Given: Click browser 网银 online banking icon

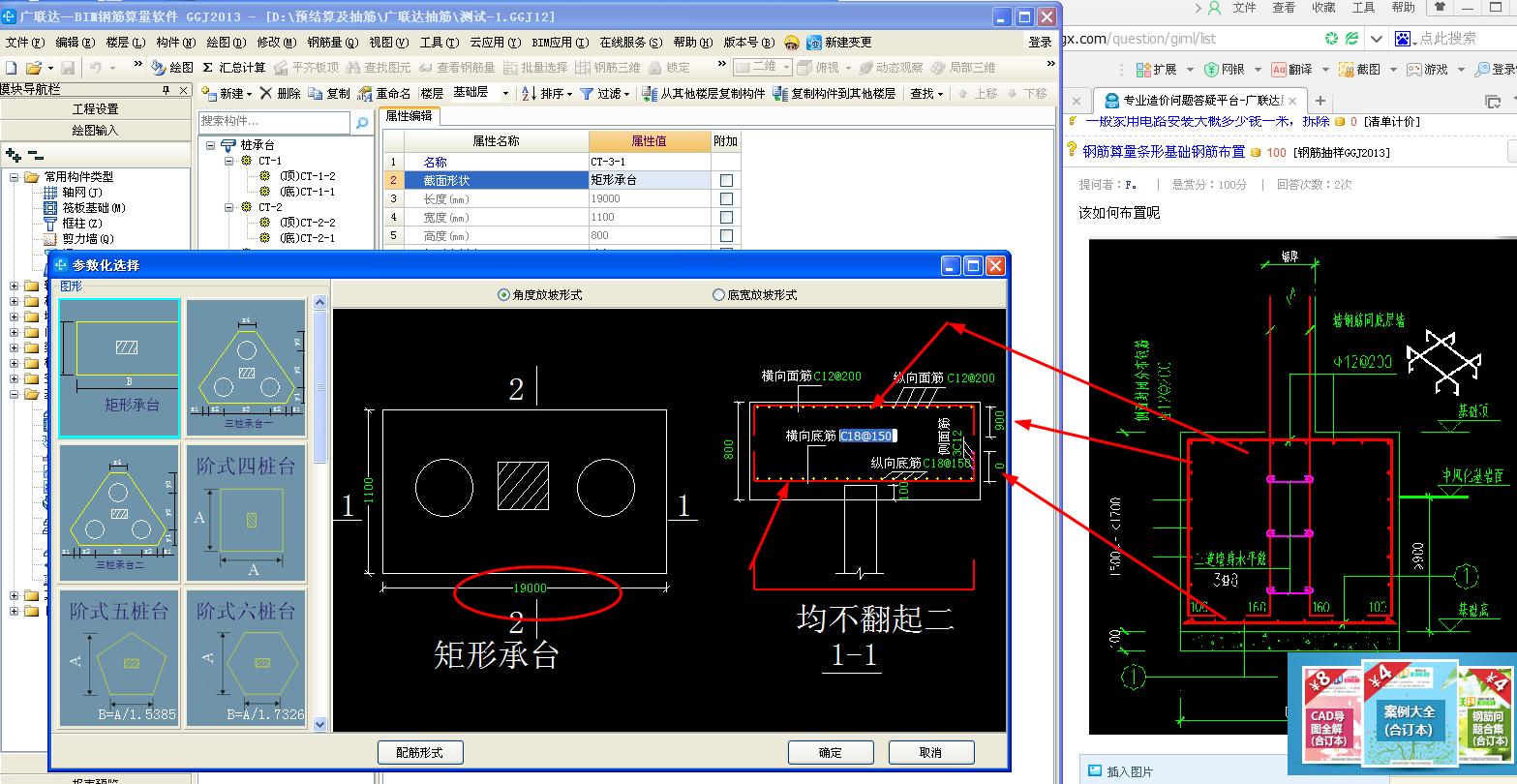Looking at the screenshot, I should pyautogui.click(x=1211, y=70).
